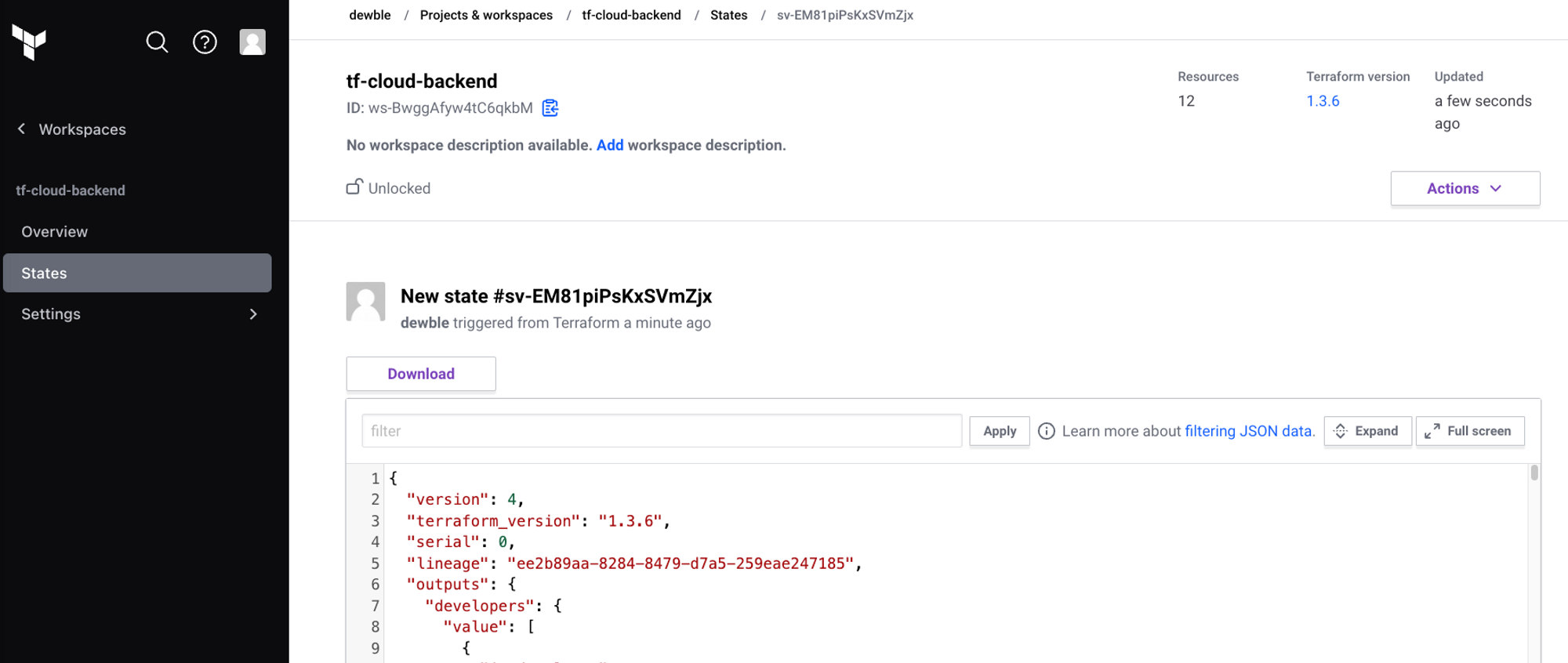The width and height of the screenshot is (1568, 663).
Task: Go to States breadcrumb
Action: [728, 15]
